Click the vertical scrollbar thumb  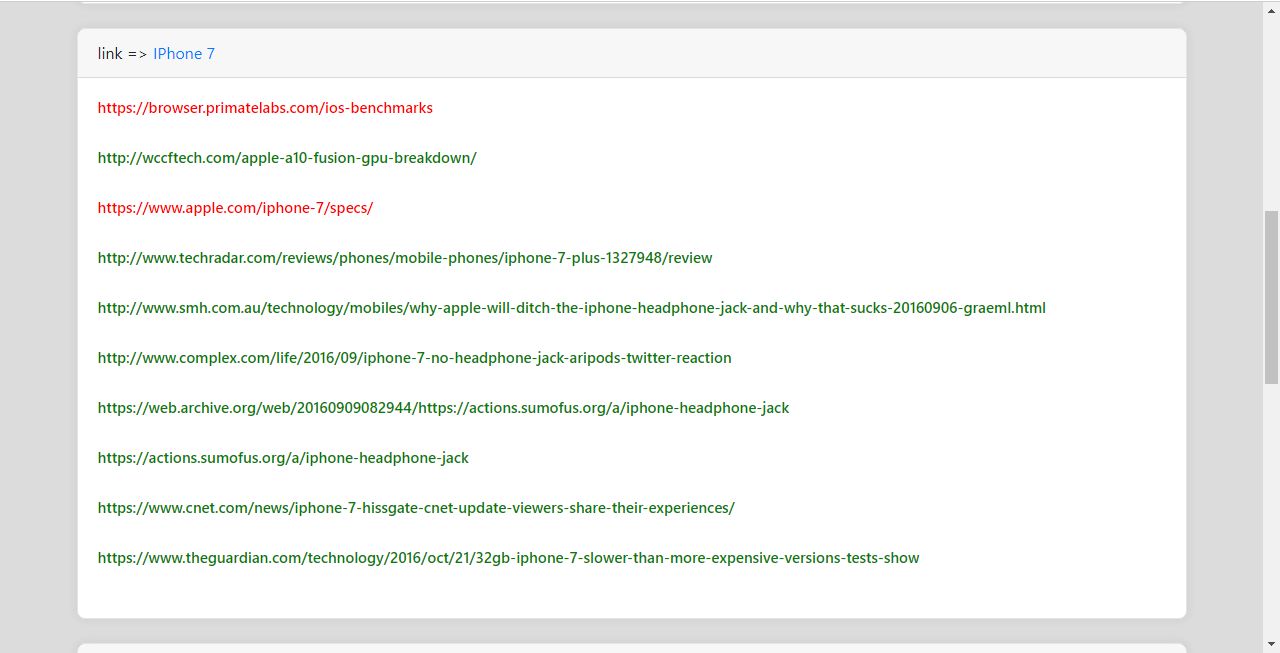(1271, 297)
